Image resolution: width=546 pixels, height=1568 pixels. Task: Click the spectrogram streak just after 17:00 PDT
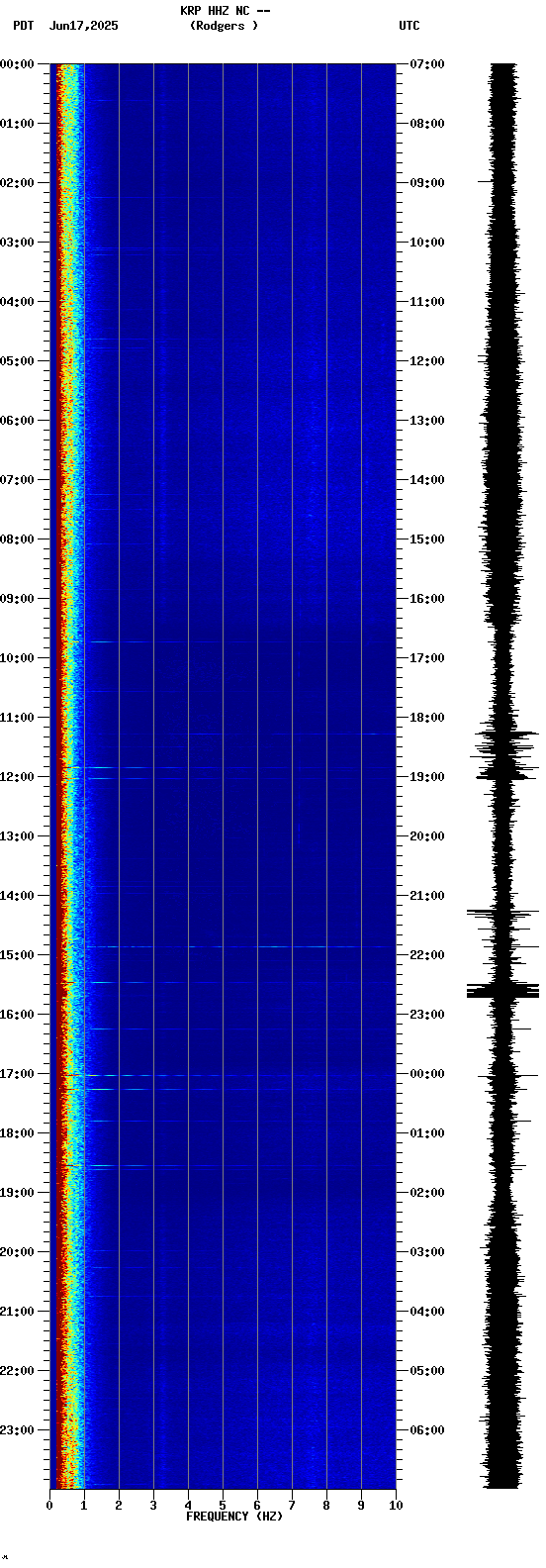click(x=239, y=1075)
